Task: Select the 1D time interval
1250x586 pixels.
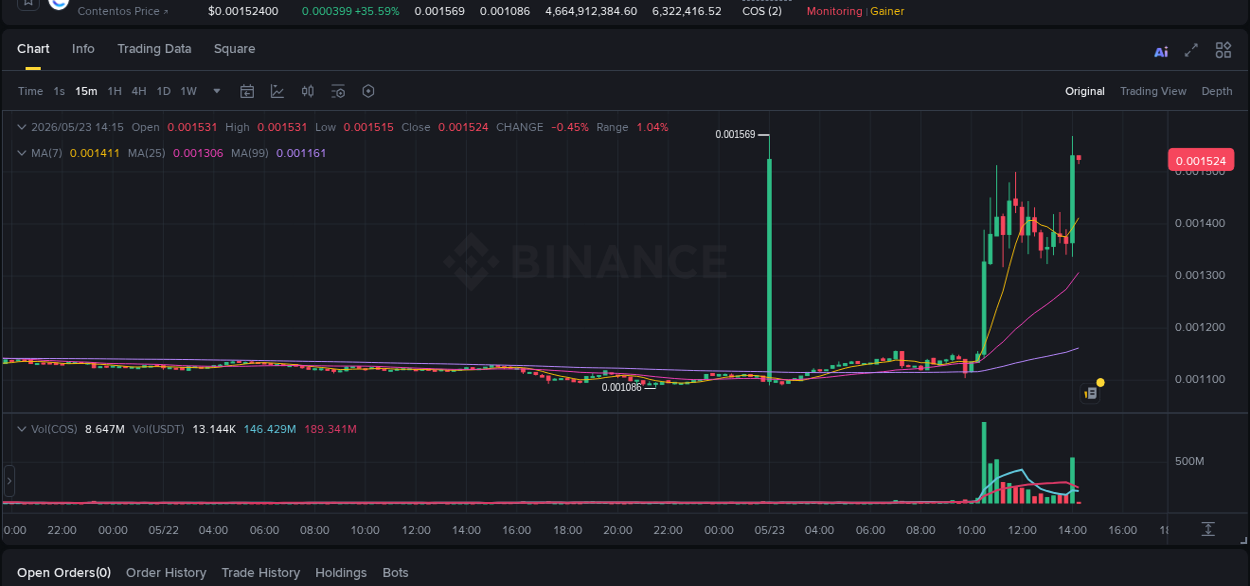Action: [163, 91]
